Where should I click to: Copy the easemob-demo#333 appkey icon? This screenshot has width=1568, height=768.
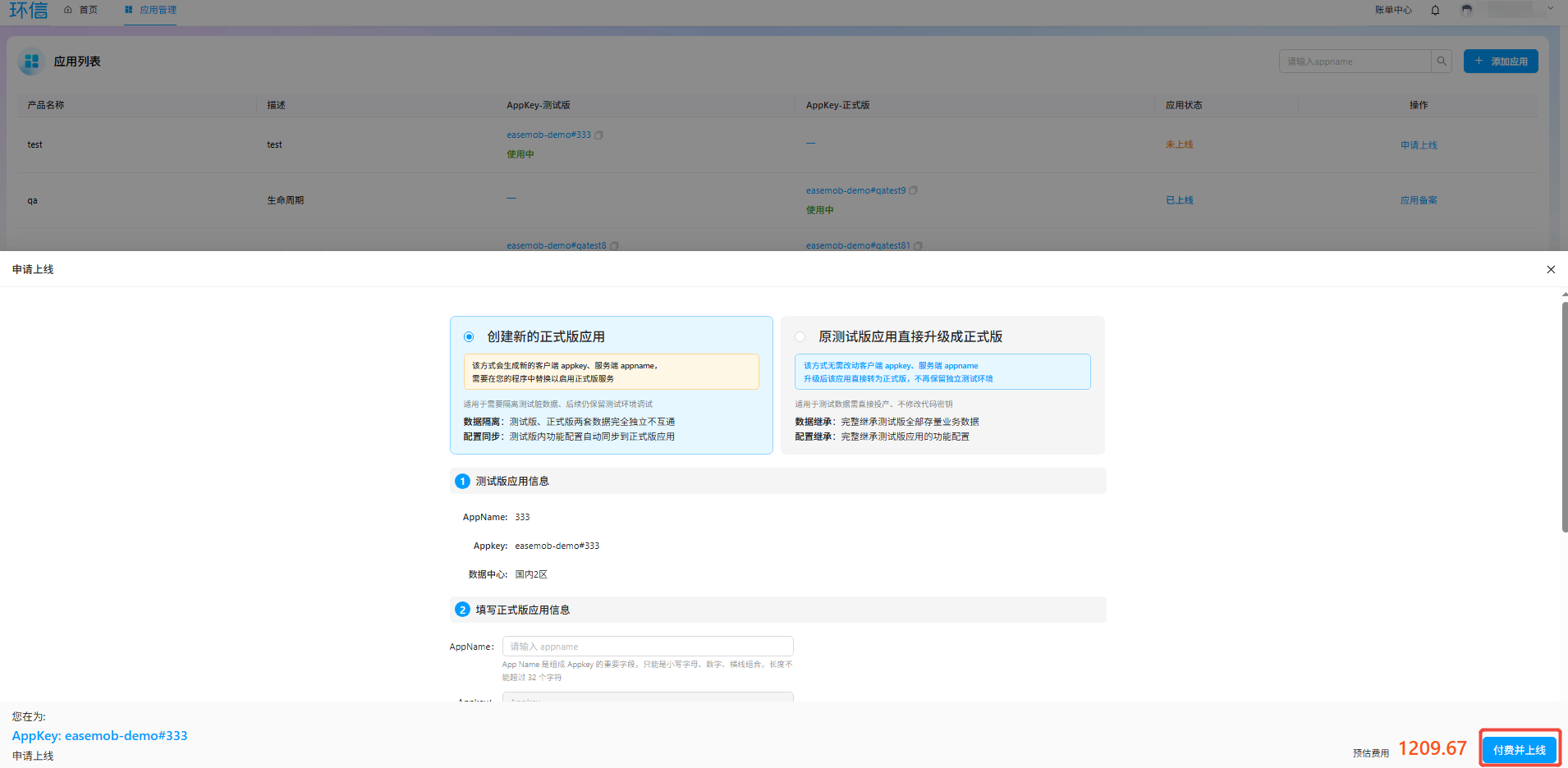(x=598, y=135)
